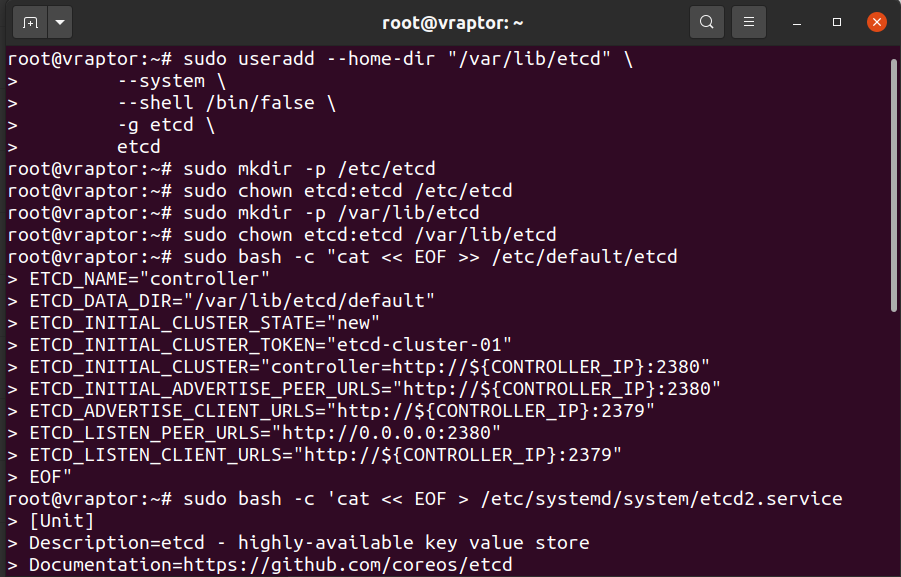Click the ETCD_DATA_DIR line
The width and height of the screenshot is (901, 577).
coord(232,301)
